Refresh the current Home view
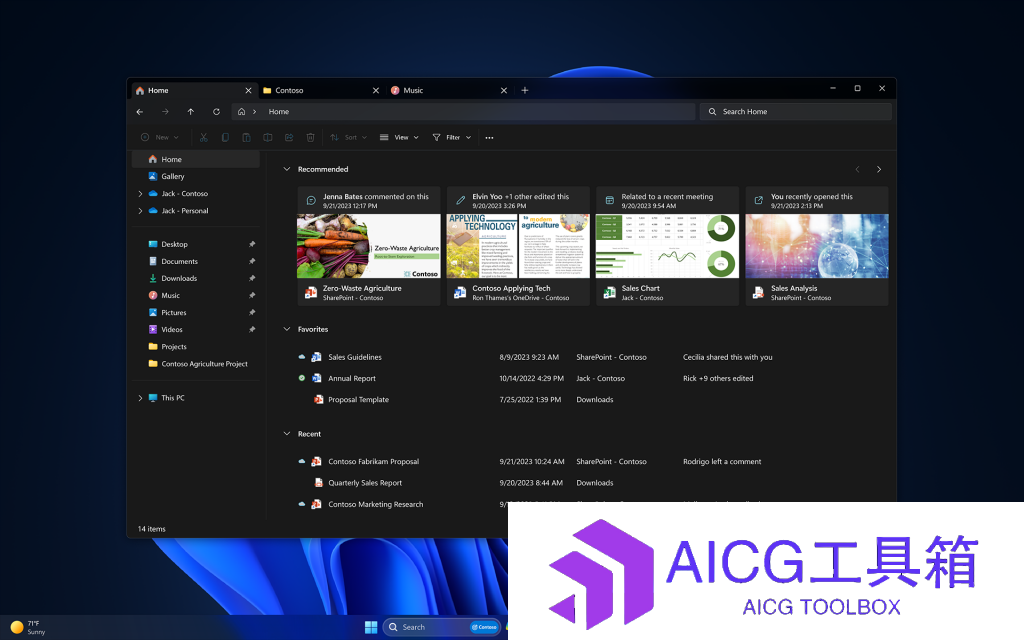1024x640 pixels. tap(216, 112)
